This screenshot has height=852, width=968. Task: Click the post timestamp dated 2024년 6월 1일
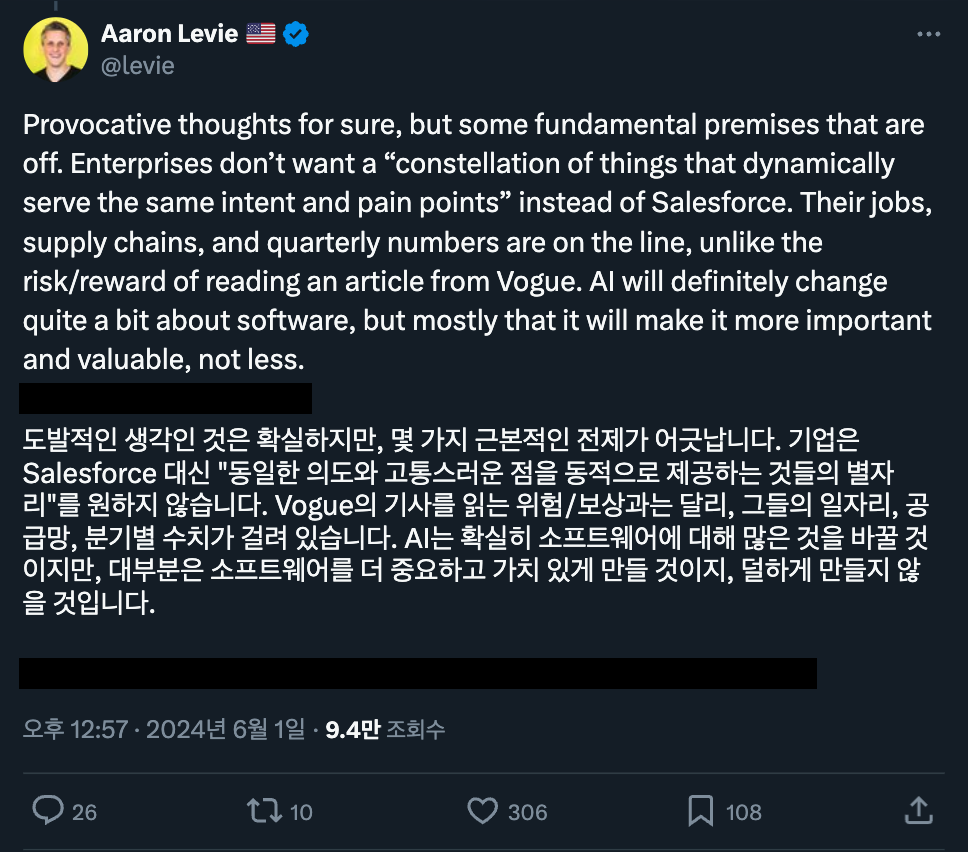160,731
